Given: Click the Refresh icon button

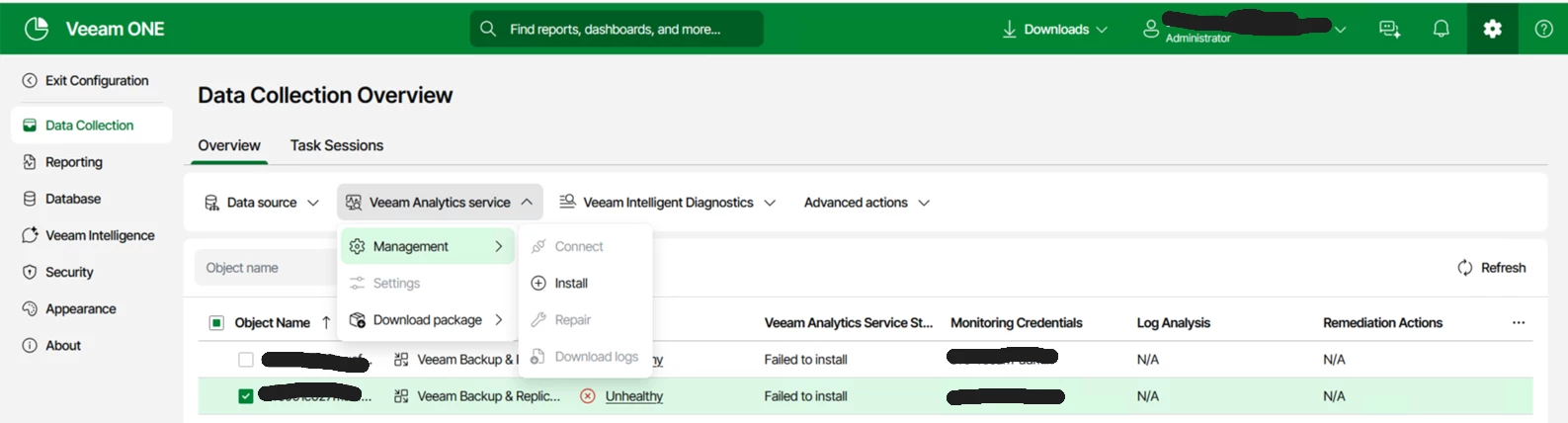Looking at the screenshot, I should (1465, 268).
